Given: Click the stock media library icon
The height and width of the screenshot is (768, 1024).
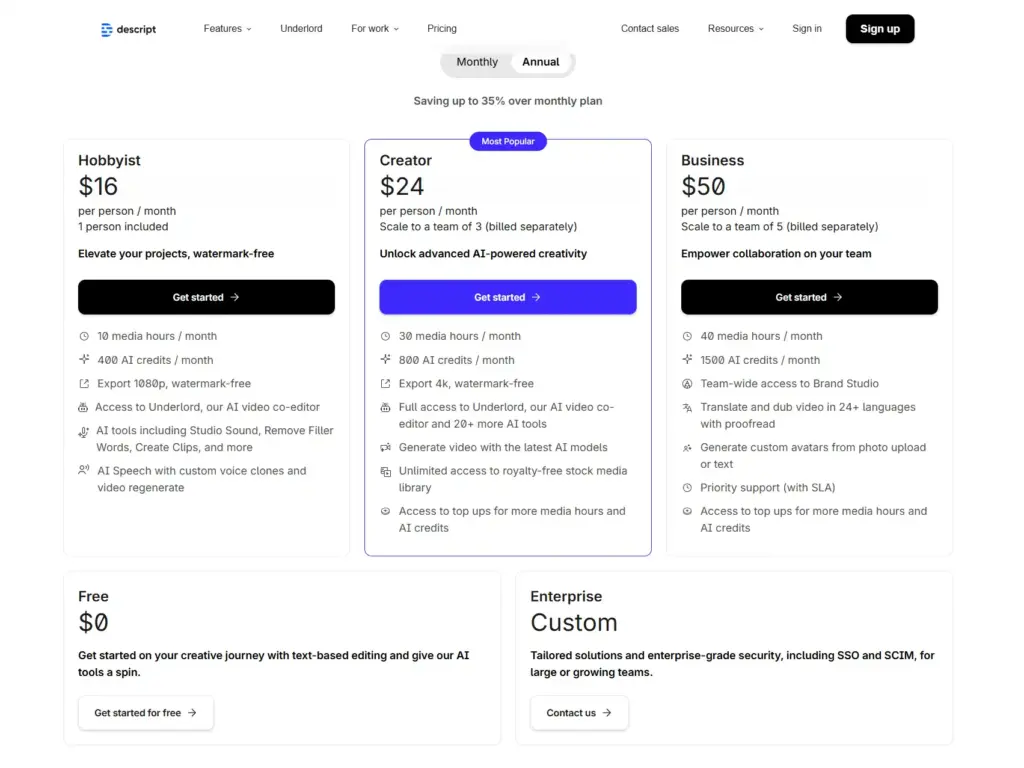Looking at the screenshot, I should [386, 471].
